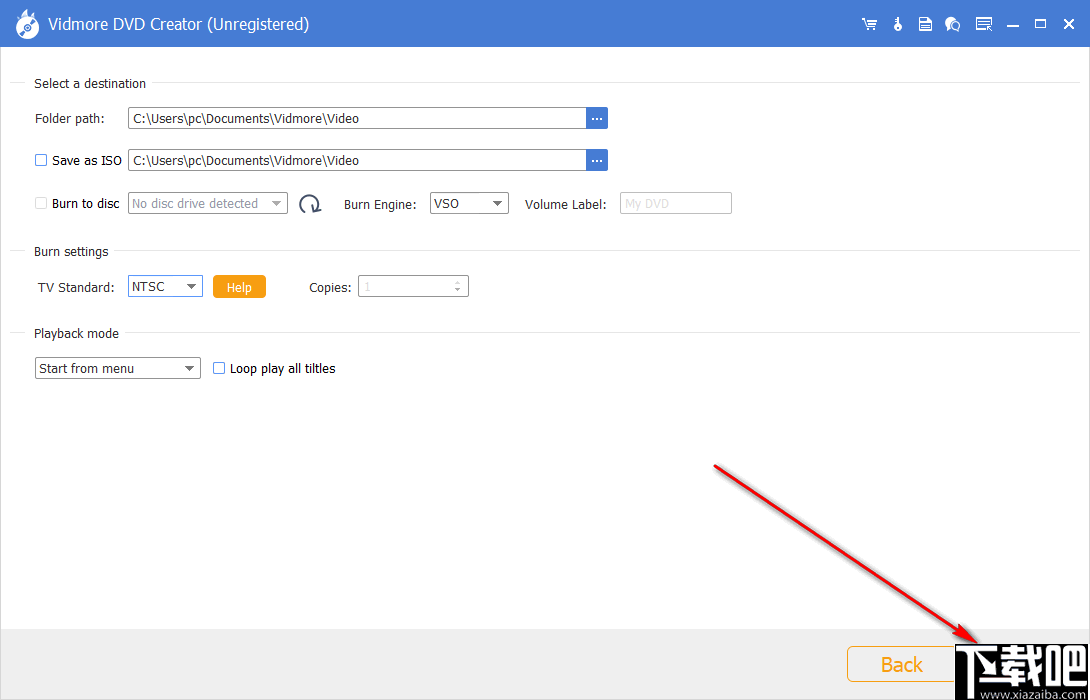This screenshot has height=700, width=1090.
Task: Click the 'Playback mode' heading
Action: coord(76,334)
